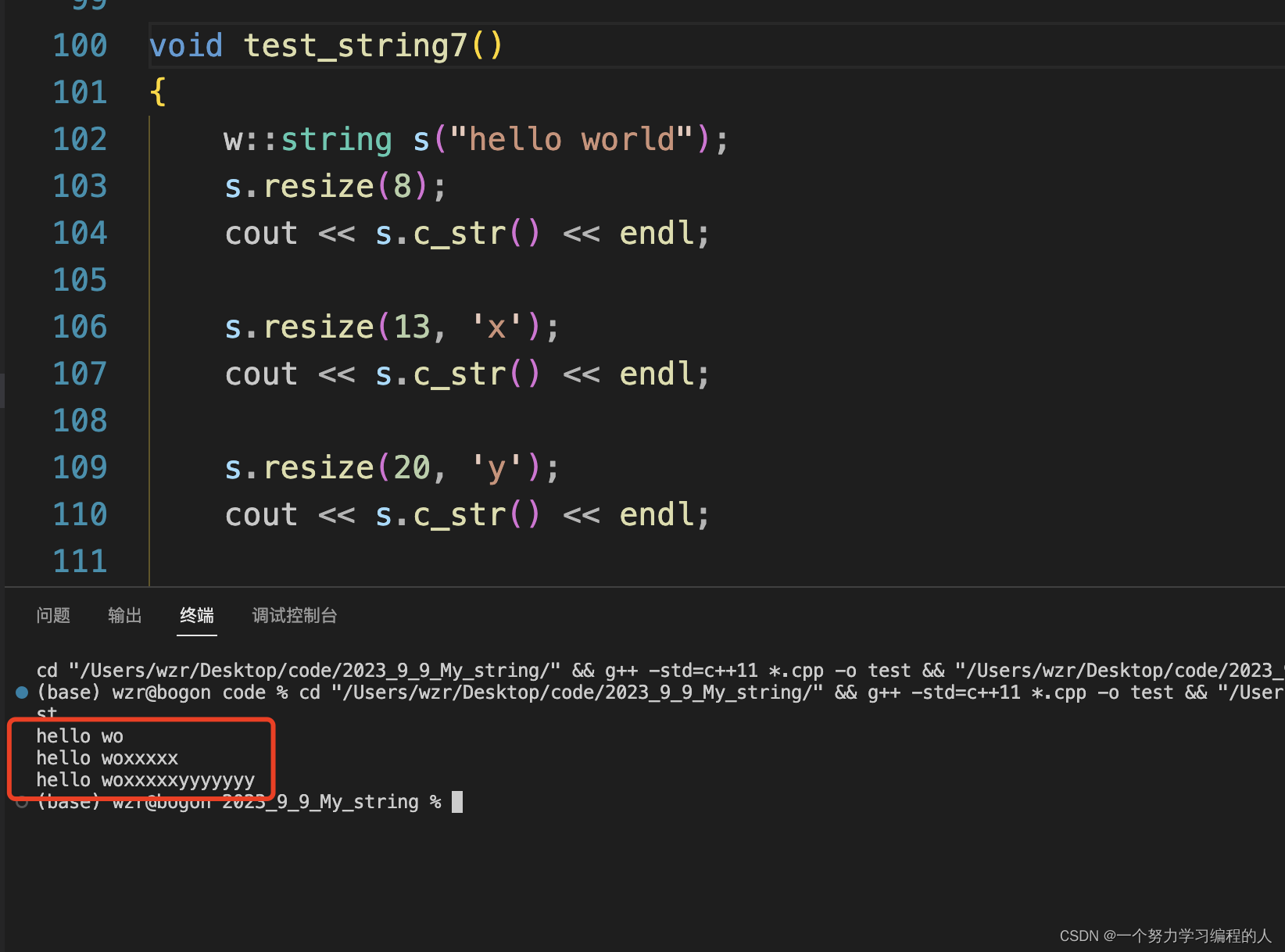
Task: Click line number 102 in the gutter
Action: pyautogui.click(x=80, y=139)
